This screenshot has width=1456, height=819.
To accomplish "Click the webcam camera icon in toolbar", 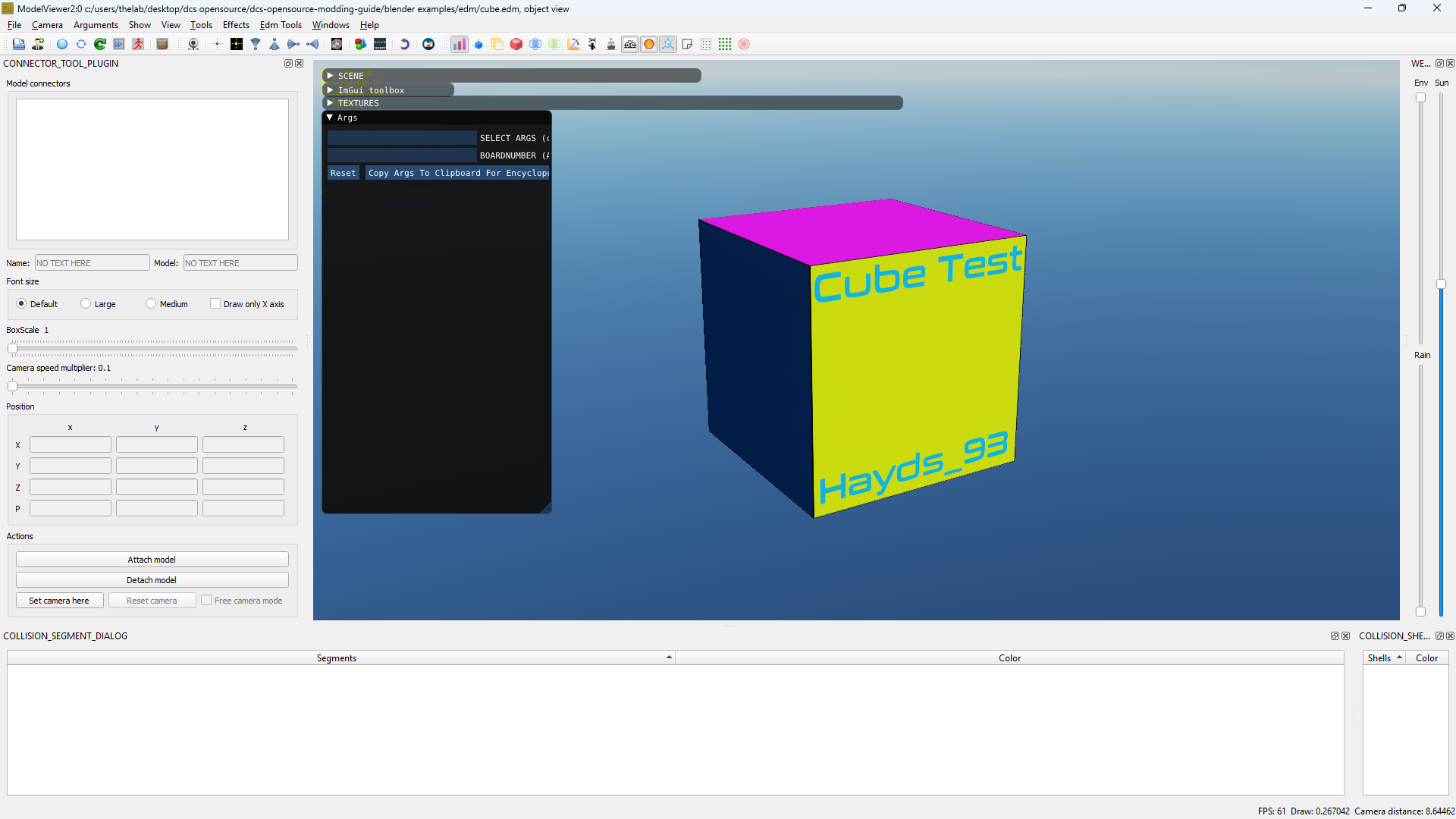I will point(193,45).
